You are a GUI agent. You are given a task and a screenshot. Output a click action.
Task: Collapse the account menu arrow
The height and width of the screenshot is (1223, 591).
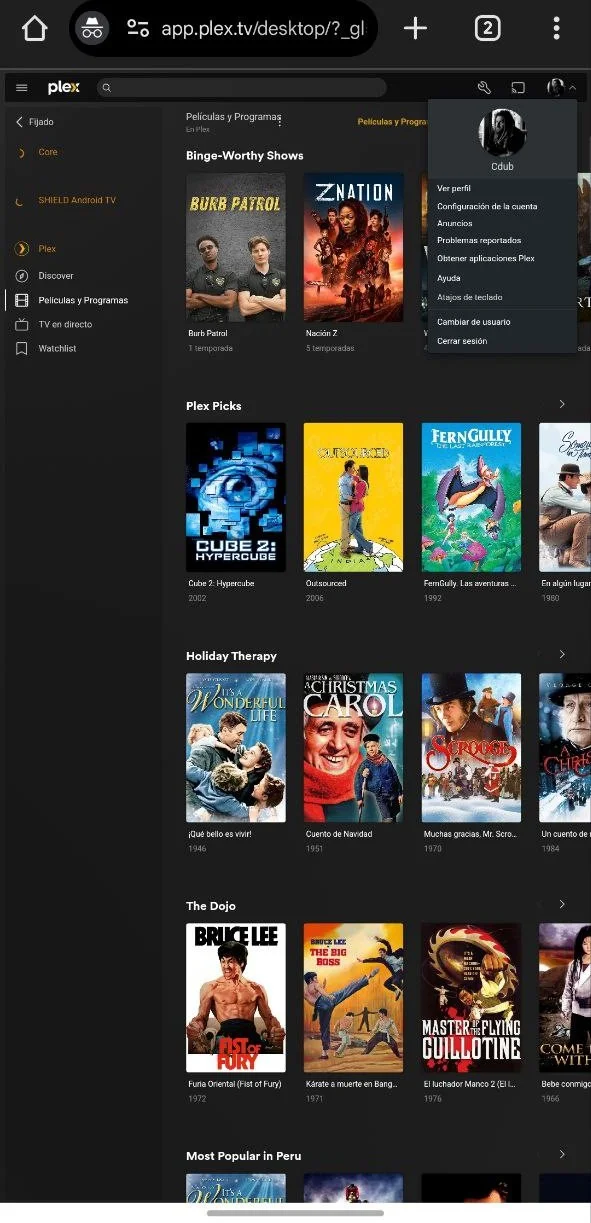[x=572, y=88]
